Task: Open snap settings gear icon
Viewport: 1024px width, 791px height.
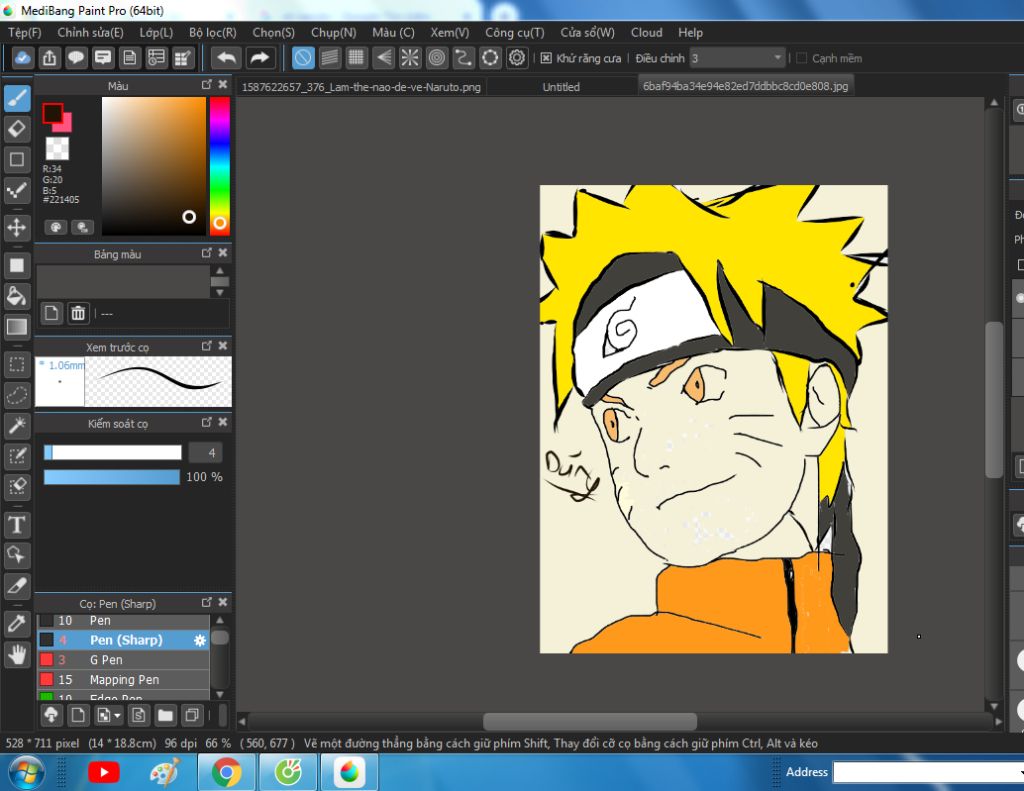Action: tap(517, 58)
